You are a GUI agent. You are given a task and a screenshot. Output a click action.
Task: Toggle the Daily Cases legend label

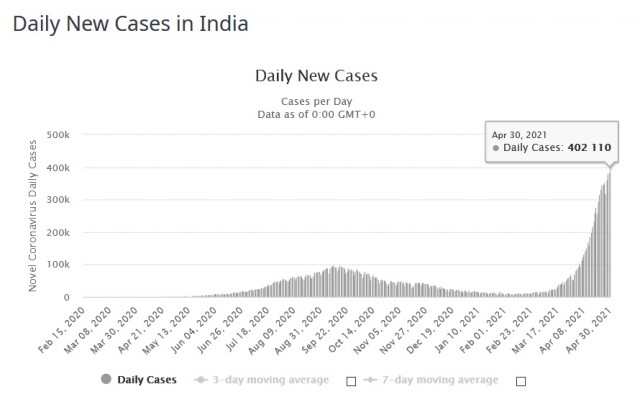pyautogui.click(x=147, y=380)
